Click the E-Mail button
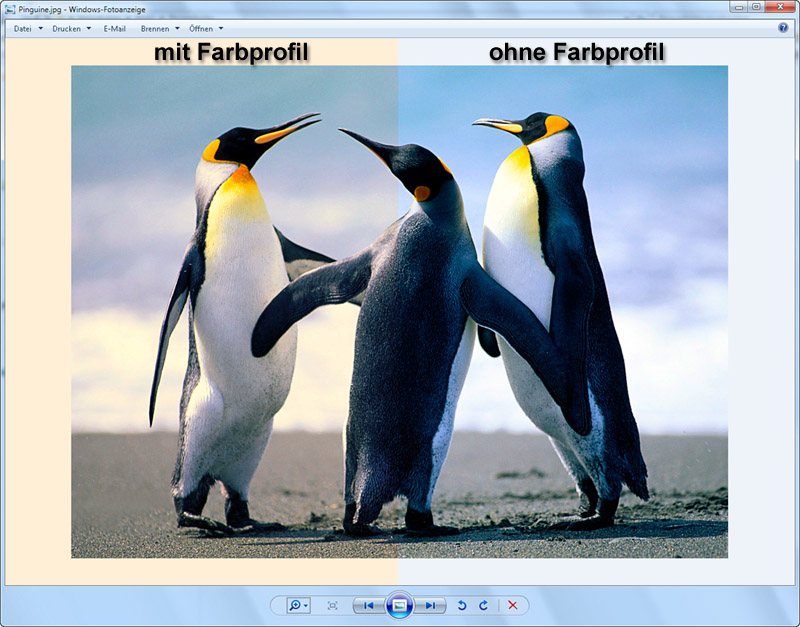800x627 pixels. coord(115,29)
